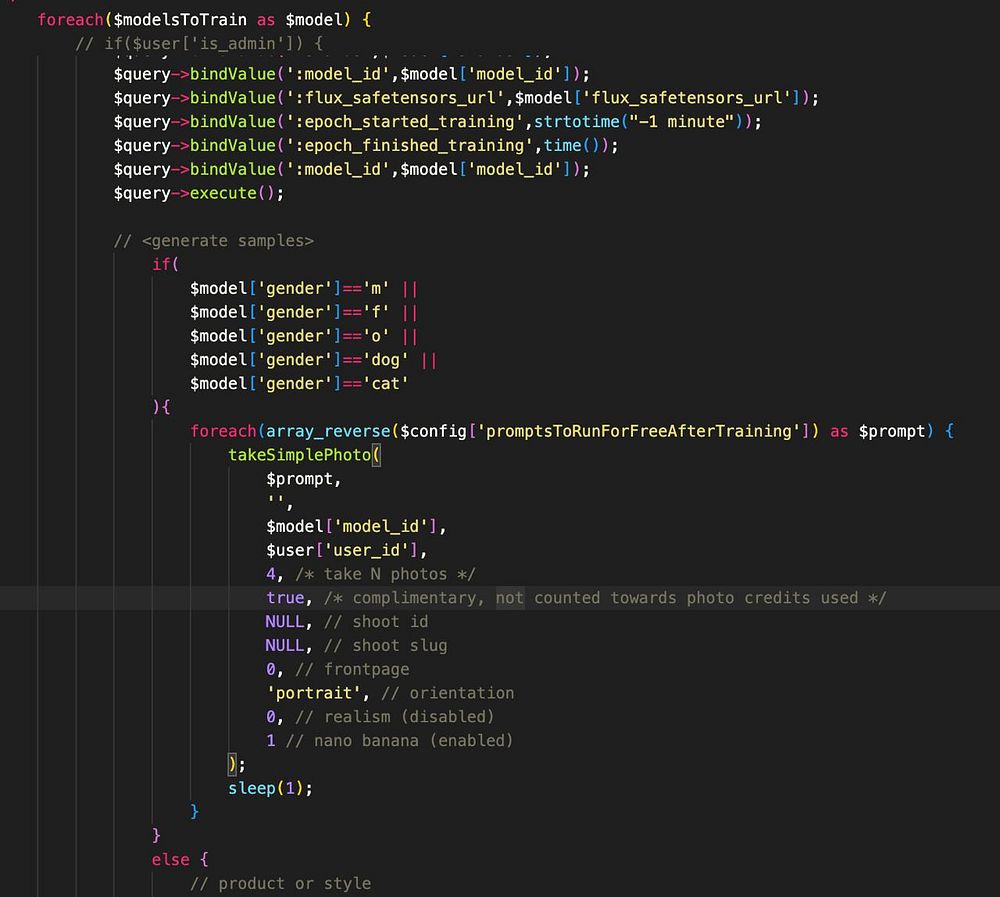Click the closing ');' of takeSimplePhoto

tap(237, 764)
